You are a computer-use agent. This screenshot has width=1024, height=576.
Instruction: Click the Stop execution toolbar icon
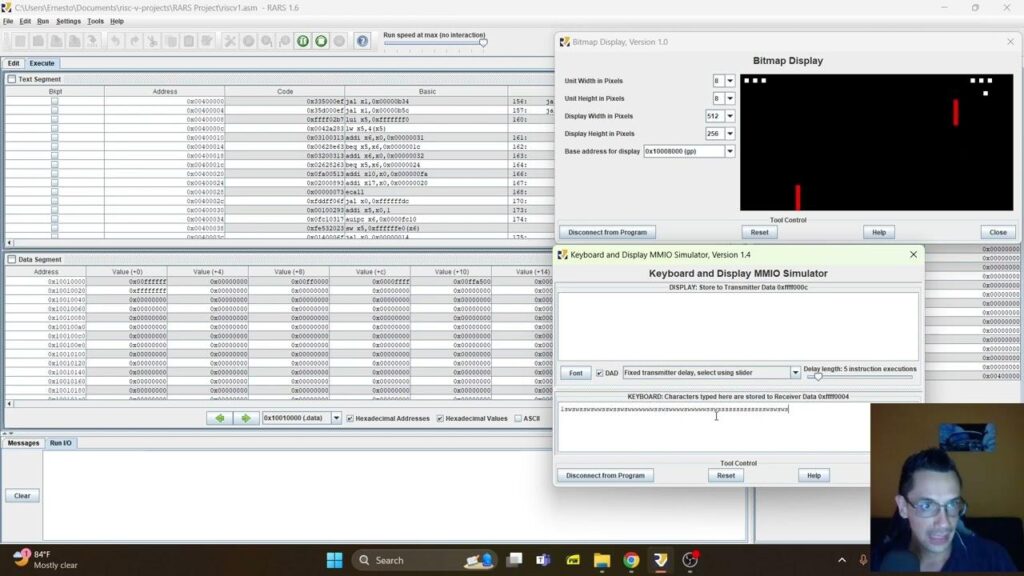pyautogui.click(x=320, y=40)
